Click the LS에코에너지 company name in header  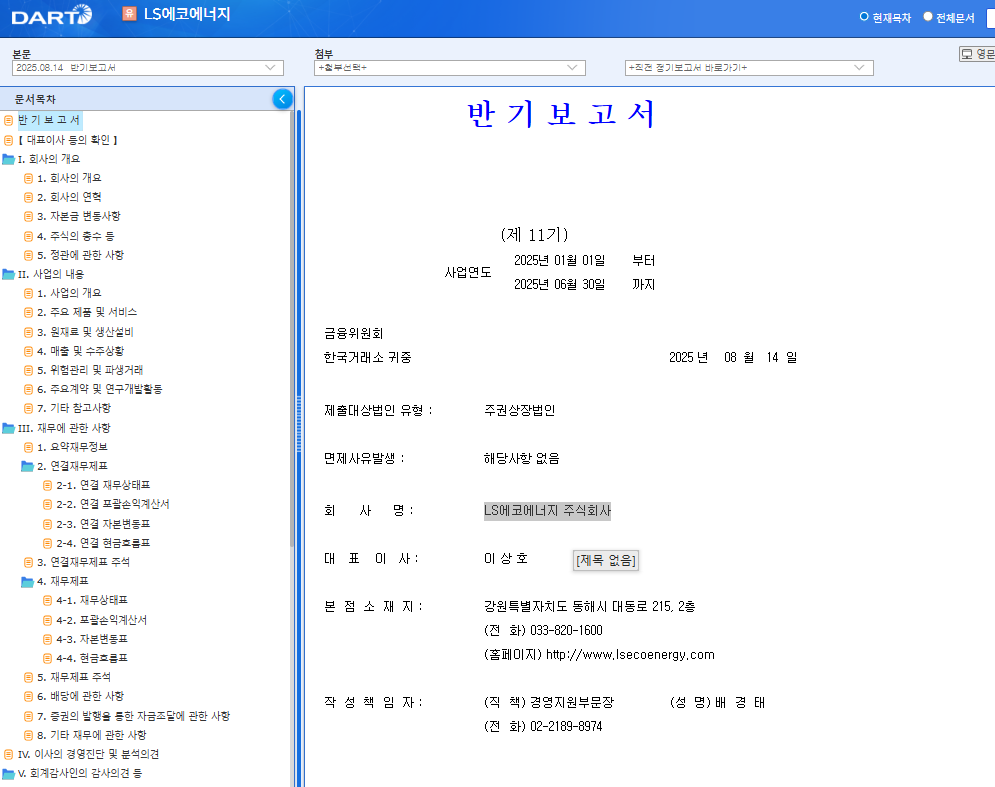(187, 14)
